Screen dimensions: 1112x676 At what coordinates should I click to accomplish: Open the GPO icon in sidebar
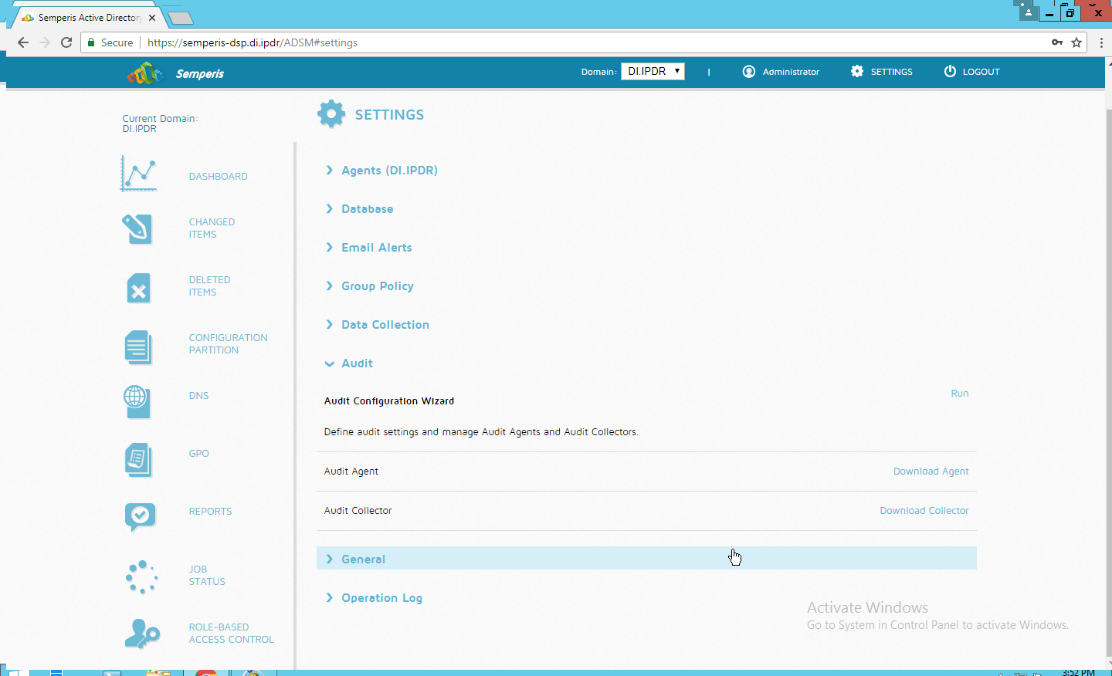pyautogui.click(x=139, y=459)
